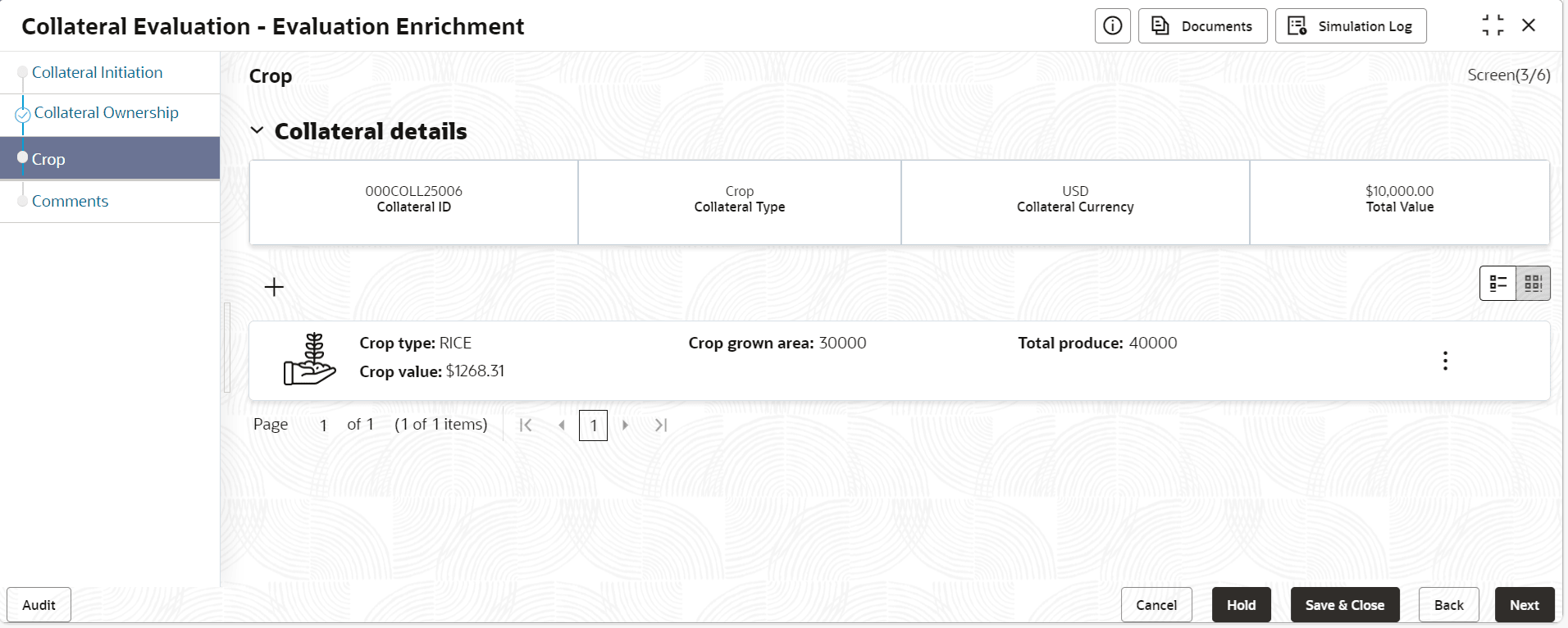
Task: Open Collateral Initiation step
Action: [97, 72]
